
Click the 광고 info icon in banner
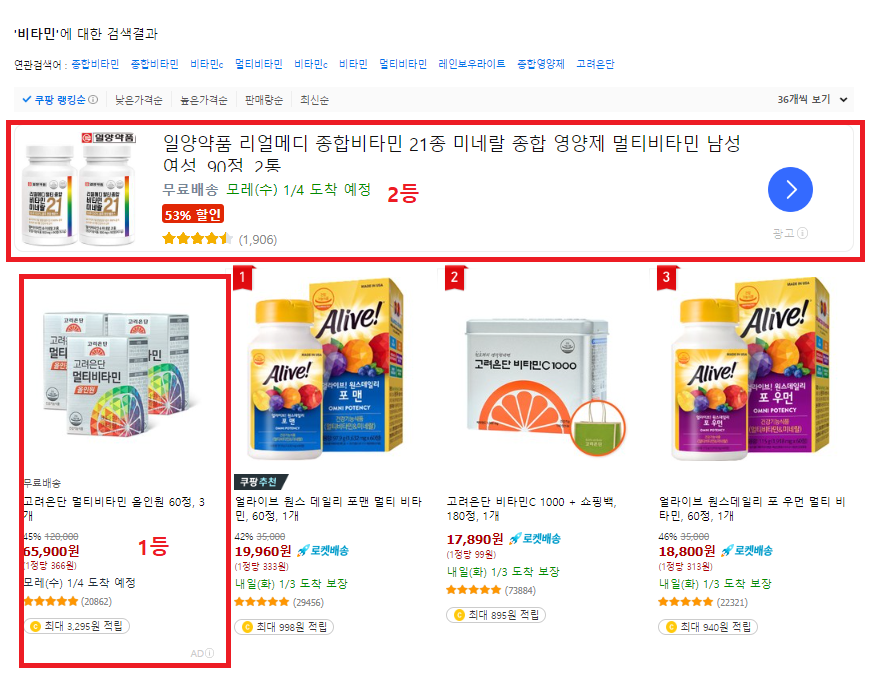802,233
